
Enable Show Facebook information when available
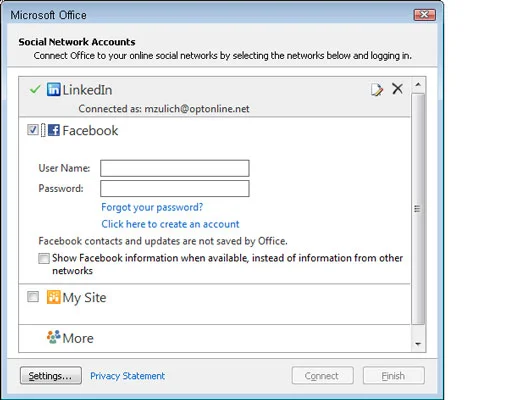[x=44, y=258]
